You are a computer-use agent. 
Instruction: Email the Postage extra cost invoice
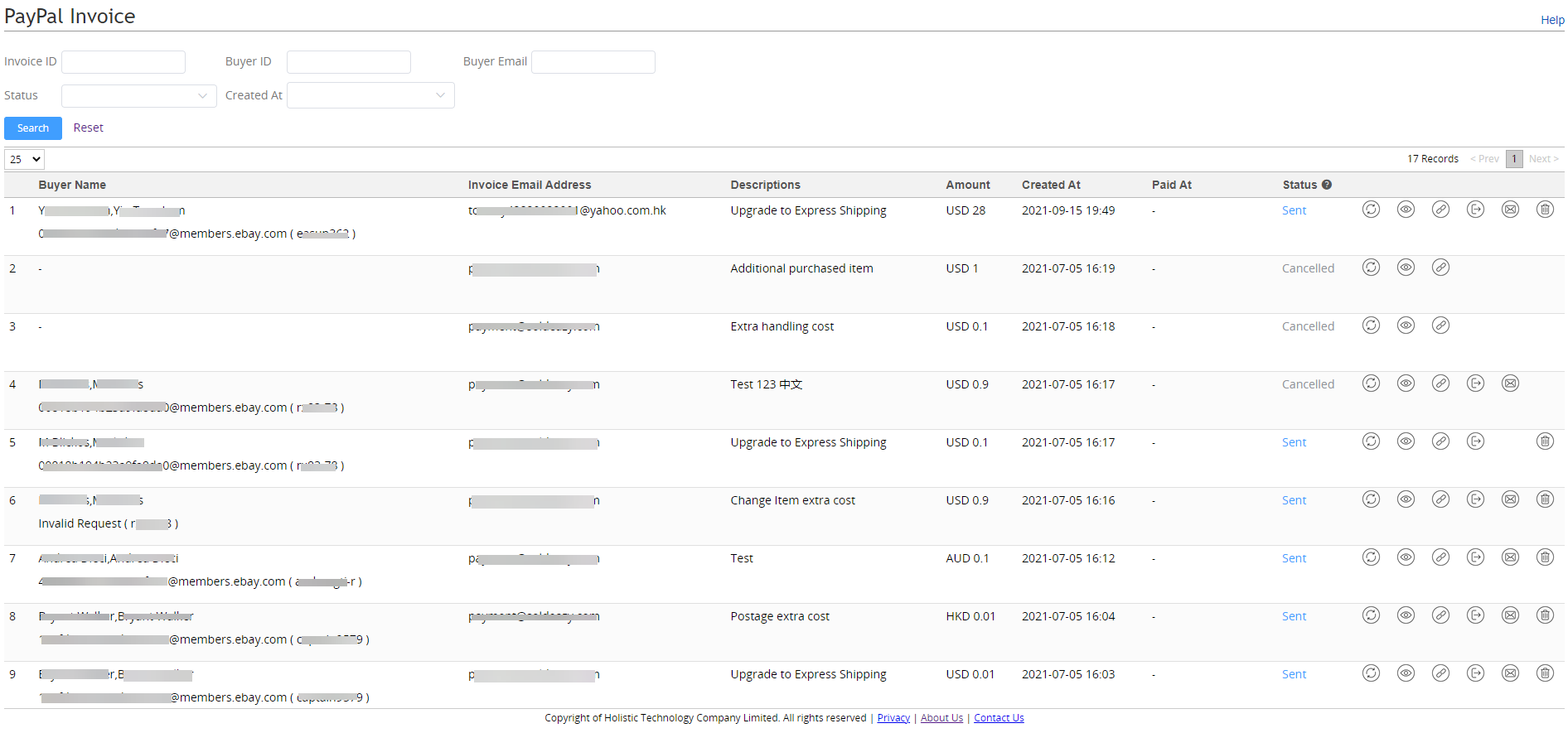pyautogui.click(x=1511, y=615)
